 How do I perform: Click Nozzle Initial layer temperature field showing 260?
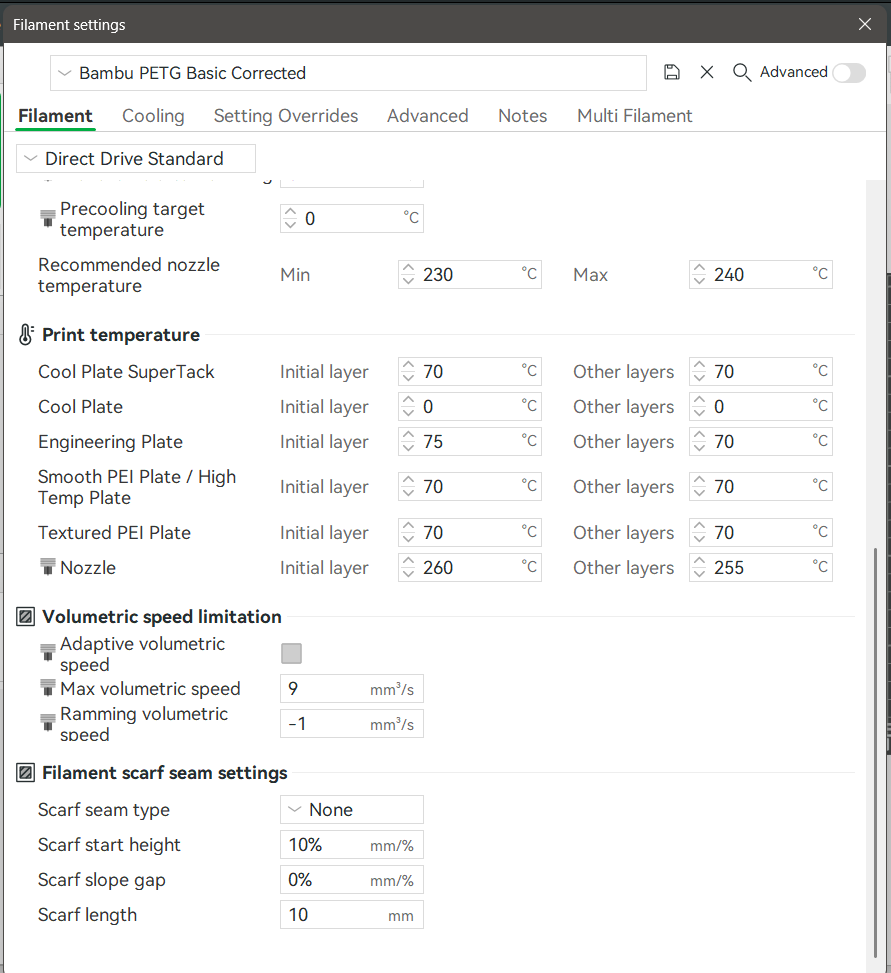pos(470,567)
